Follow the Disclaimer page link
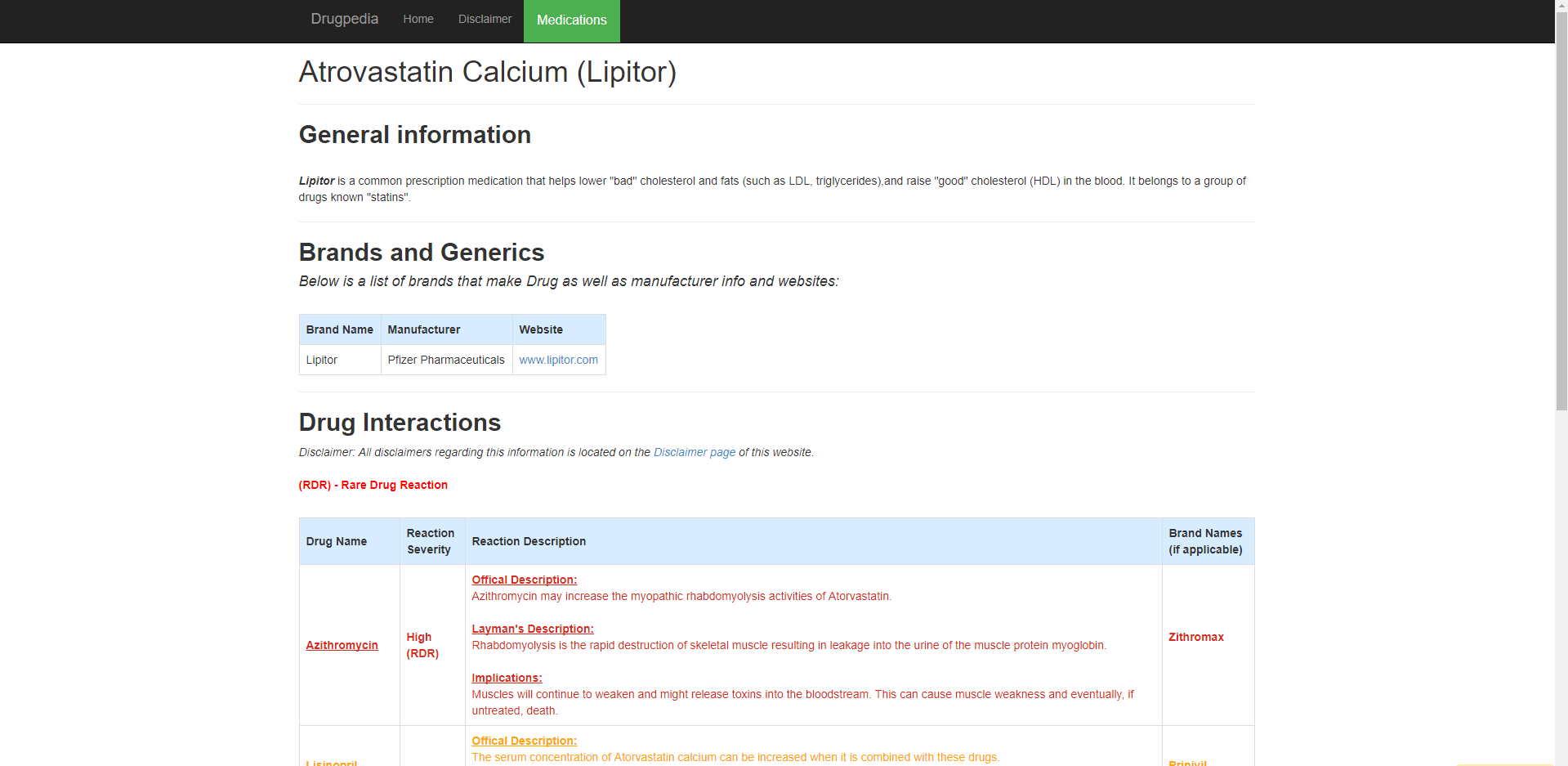The width and height of the screenshot is (1568, 766). click(695, 452)
